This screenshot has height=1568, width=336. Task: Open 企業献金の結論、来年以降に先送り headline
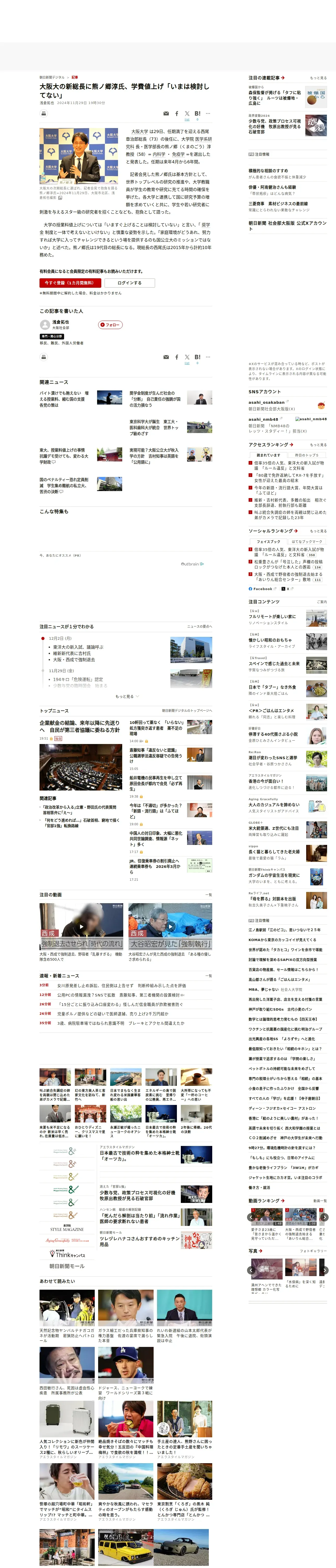pyautogui.click(x=80, y=727)
